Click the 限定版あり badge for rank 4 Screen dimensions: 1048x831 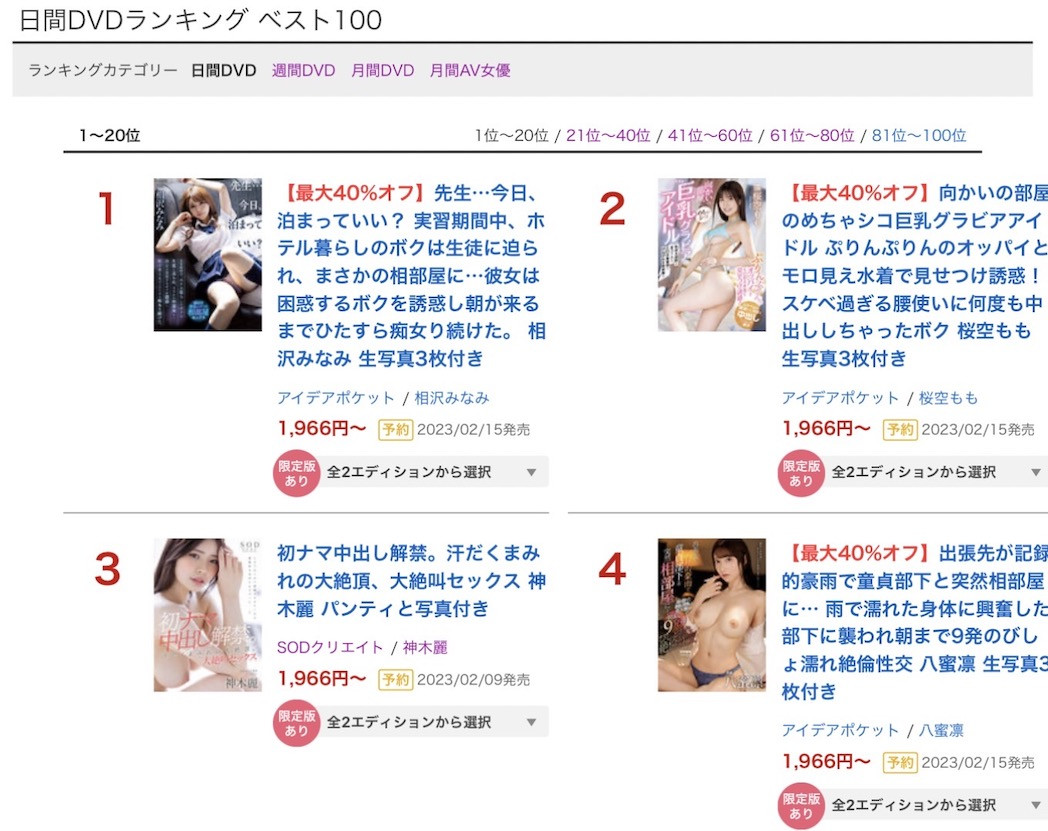[801, 806]
